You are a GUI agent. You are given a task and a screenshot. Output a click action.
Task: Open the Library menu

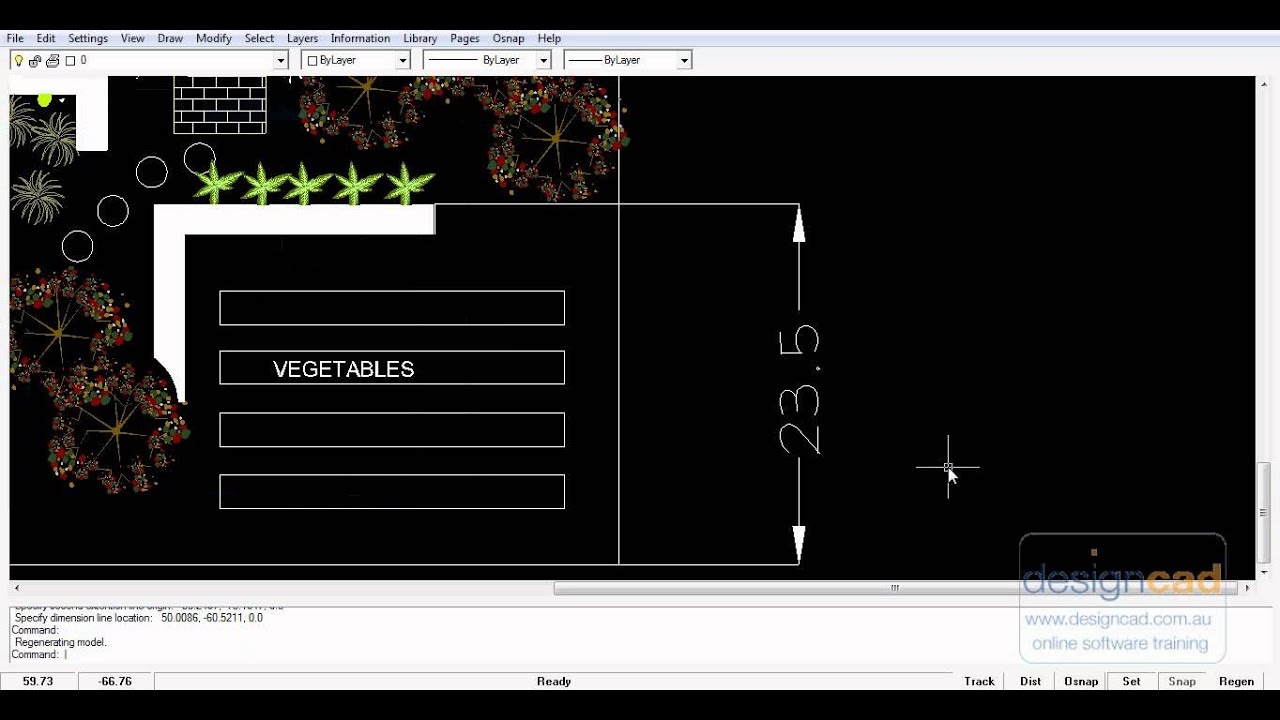coord(420,38)
